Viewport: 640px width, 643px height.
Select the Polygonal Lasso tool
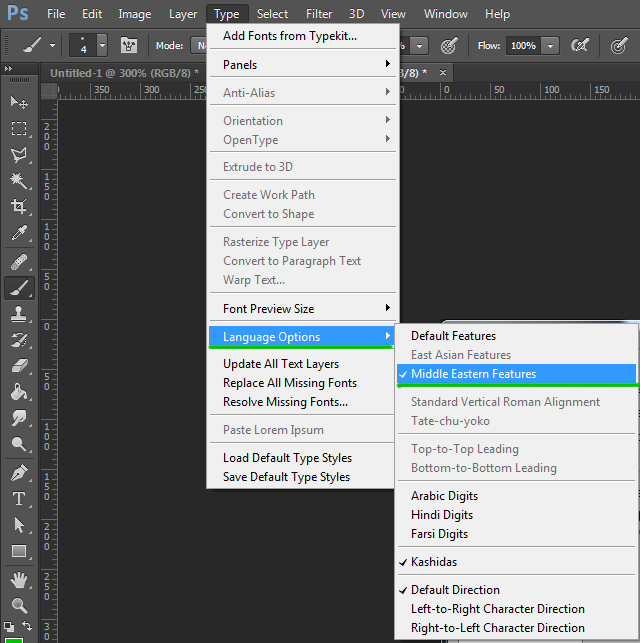(x=19, y=155)
